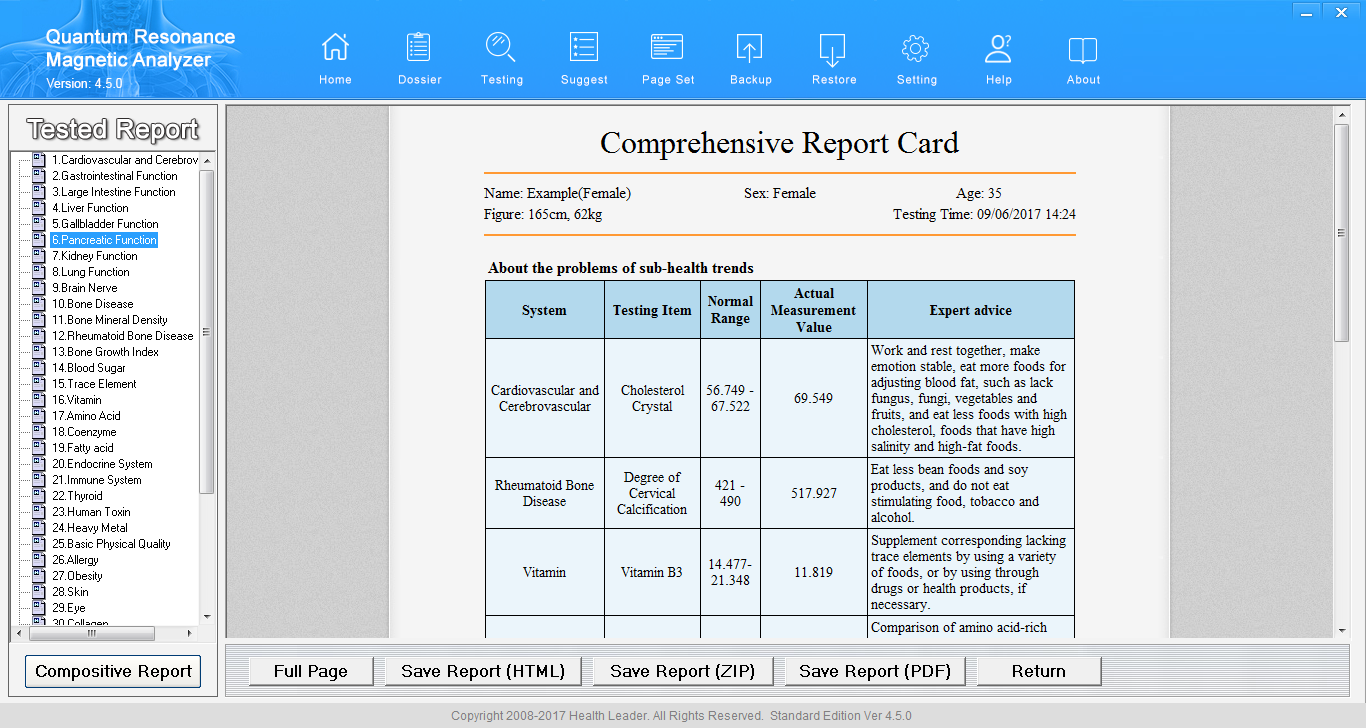The height and width of the screenshot is (728, 1366).
Task: Select 17.Amino Acid report
Action: click(x=87, y=416)
